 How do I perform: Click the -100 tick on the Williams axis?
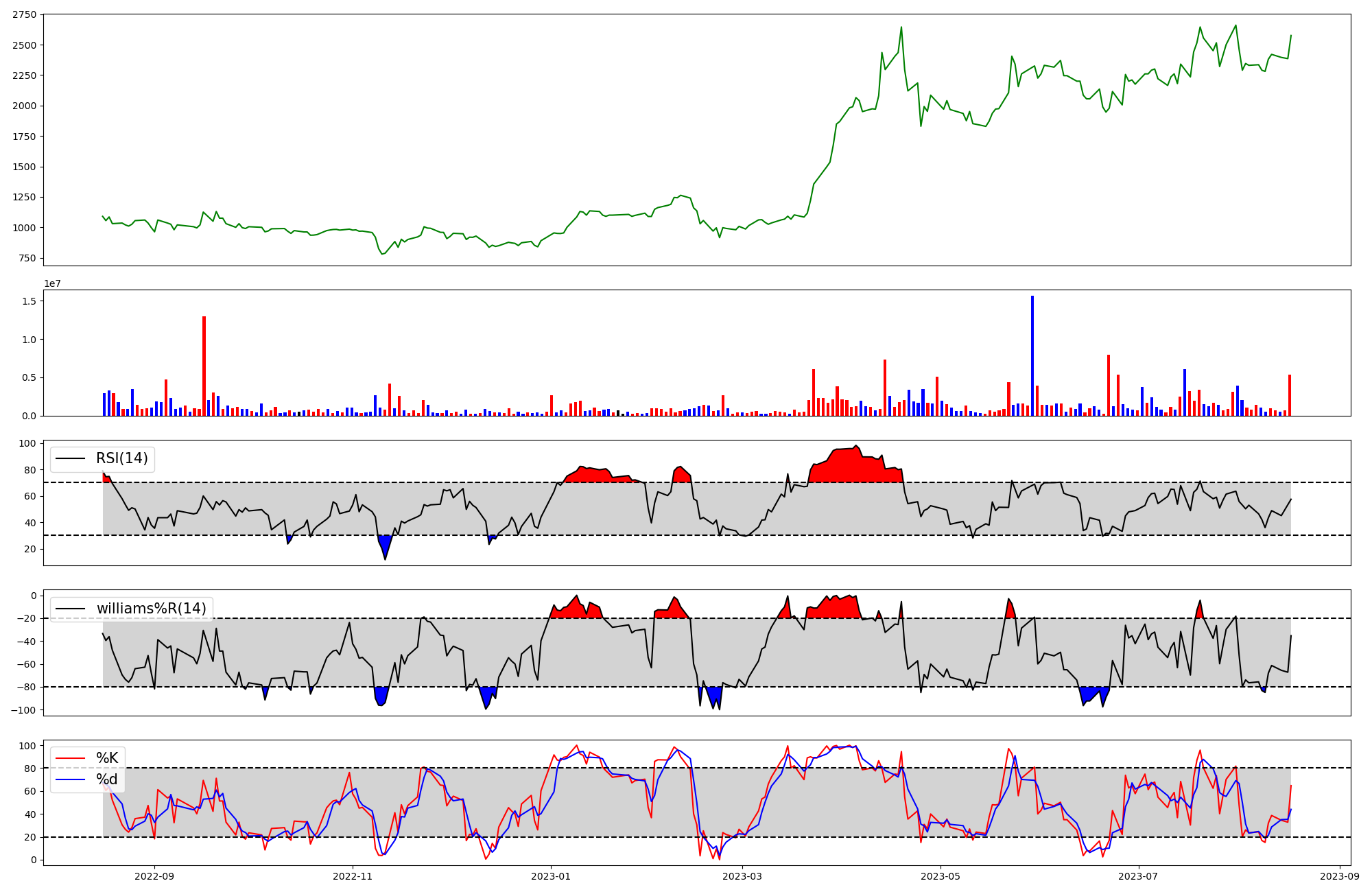(23, 710)
